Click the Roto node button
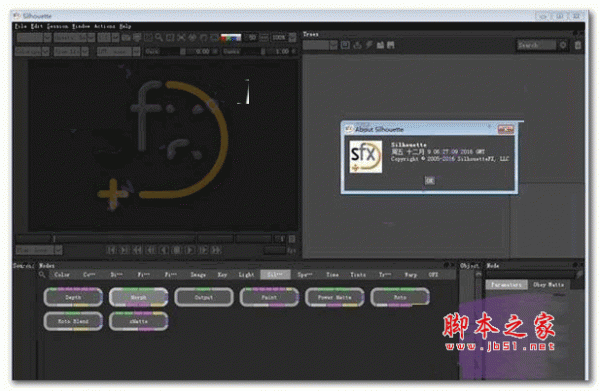This screenshot has height=391, width=600. [x=400, y=297]
